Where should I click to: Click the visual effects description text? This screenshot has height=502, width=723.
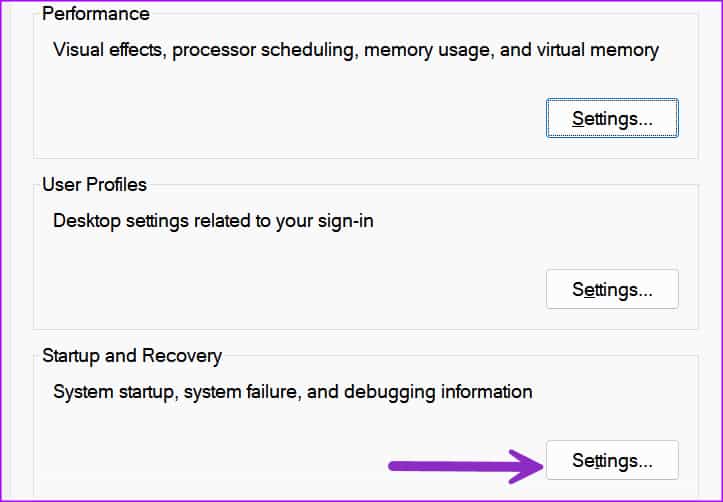point(356,50)
